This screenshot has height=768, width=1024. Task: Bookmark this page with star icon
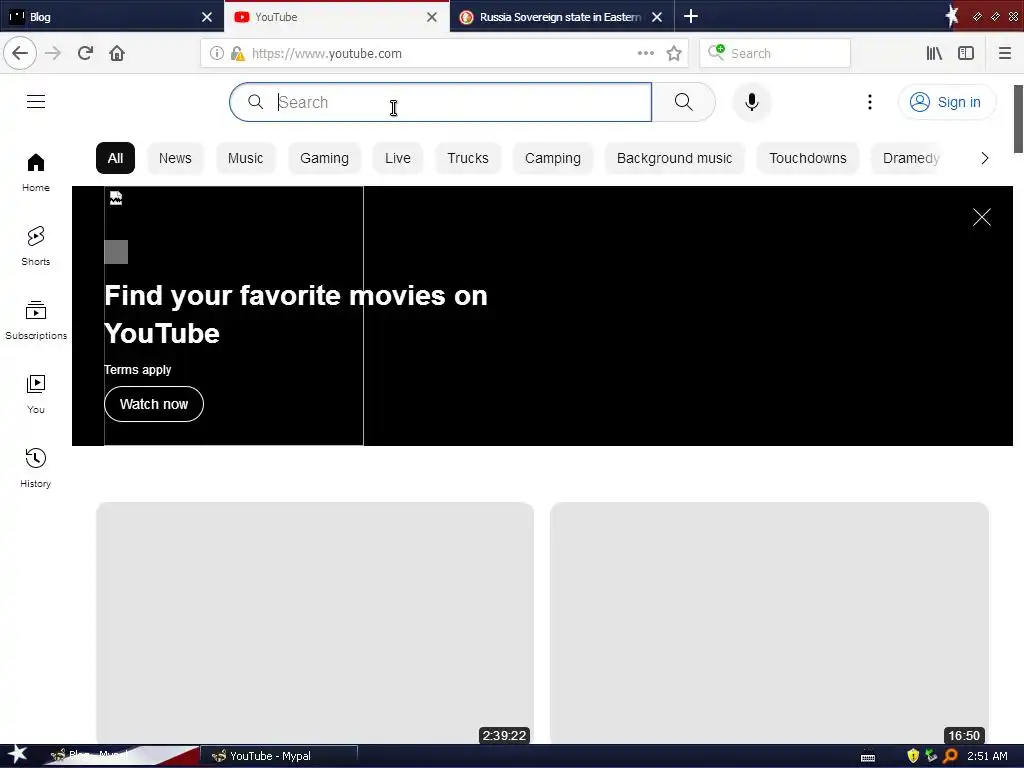(x=674, y=53)
